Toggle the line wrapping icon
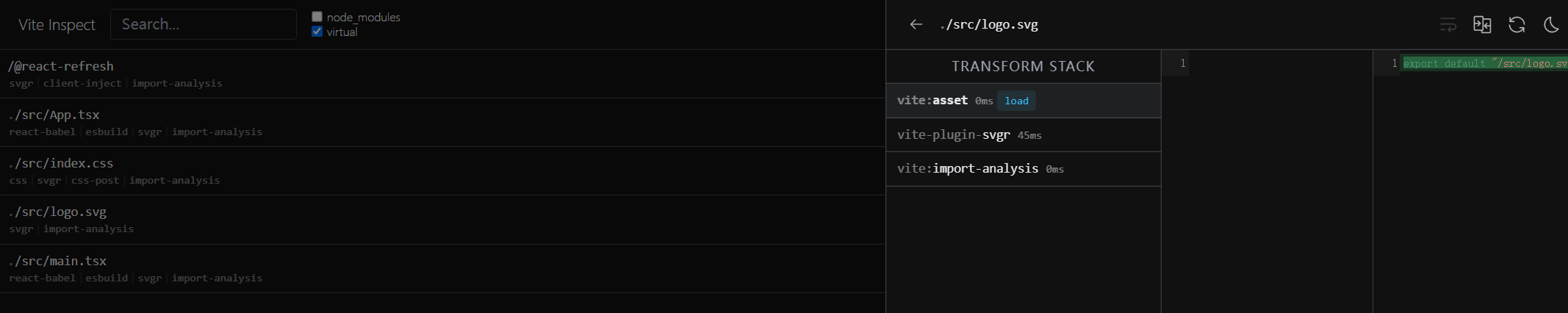 [1447, 24]
